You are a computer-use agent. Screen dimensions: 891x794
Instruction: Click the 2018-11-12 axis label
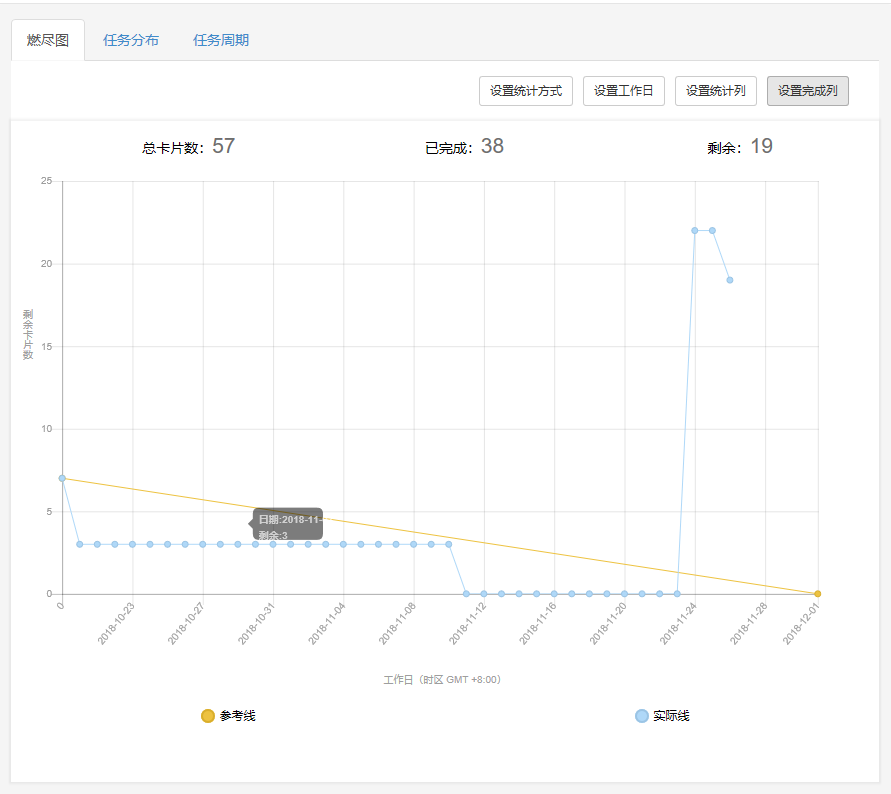coord(468,623)
